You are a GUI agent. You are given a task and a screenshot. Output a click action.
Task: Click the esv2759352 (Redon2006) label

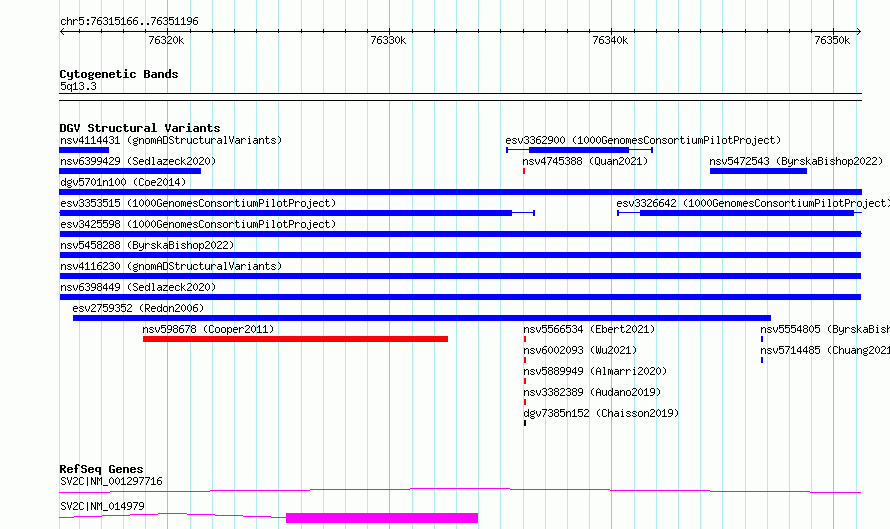pyautogui.click(x=138, y=308)
